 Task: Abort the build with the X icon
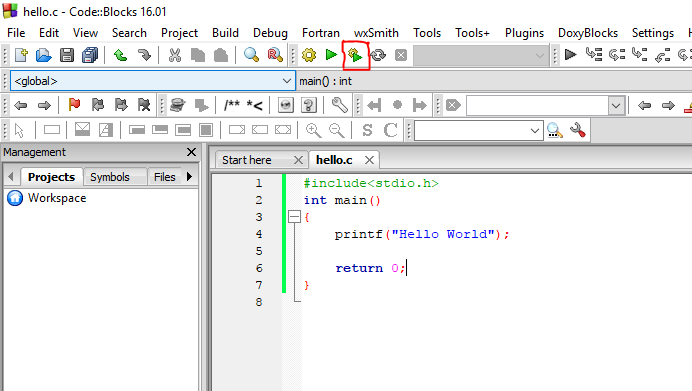(401, 55)
